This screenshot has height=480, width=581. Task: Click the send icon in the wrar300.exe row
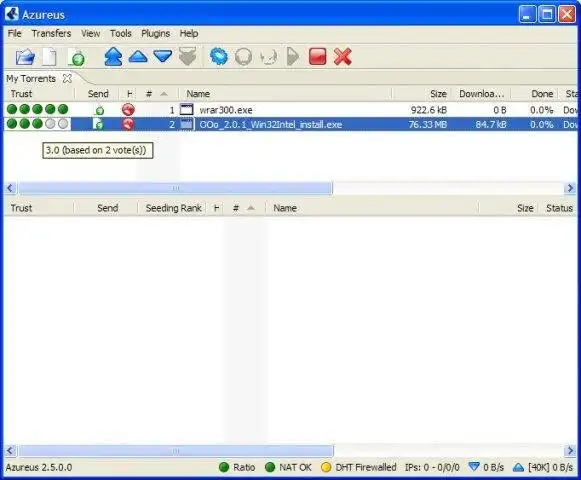[x=99, y=110]
